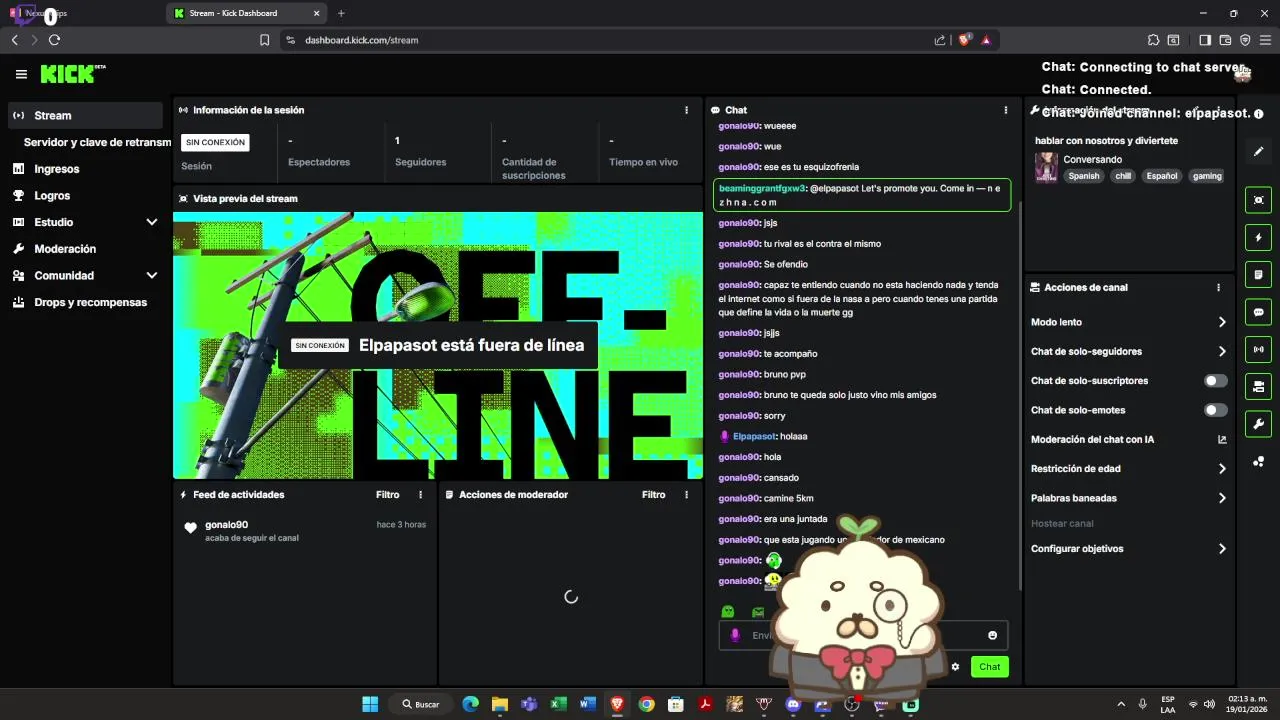Click the chat bubble icon in right sidebar
This screenshot has width=1280, height=720.
coord(1259,312)
